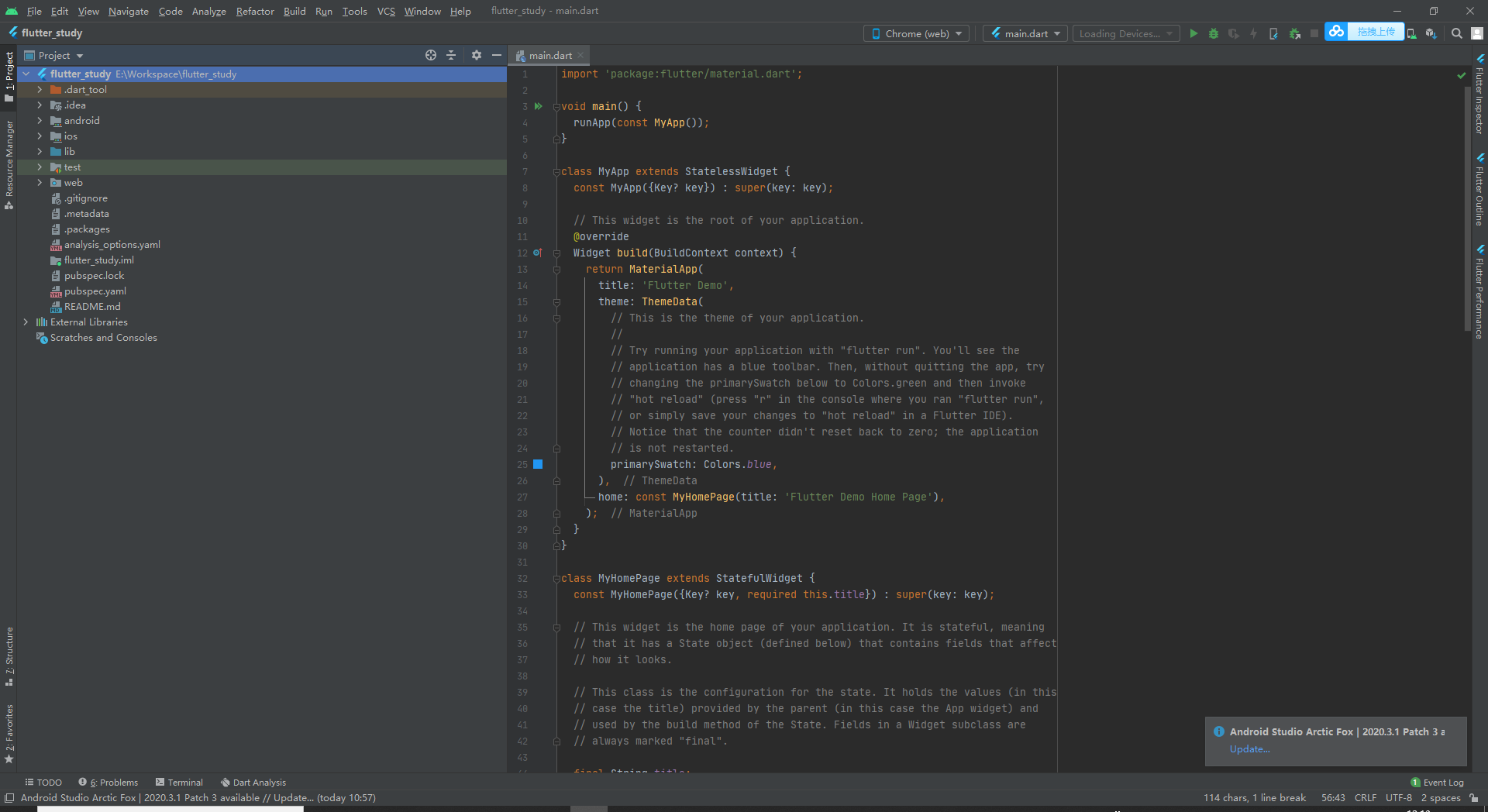Open main.dart run configuration dropdown

click(1025, 33)
